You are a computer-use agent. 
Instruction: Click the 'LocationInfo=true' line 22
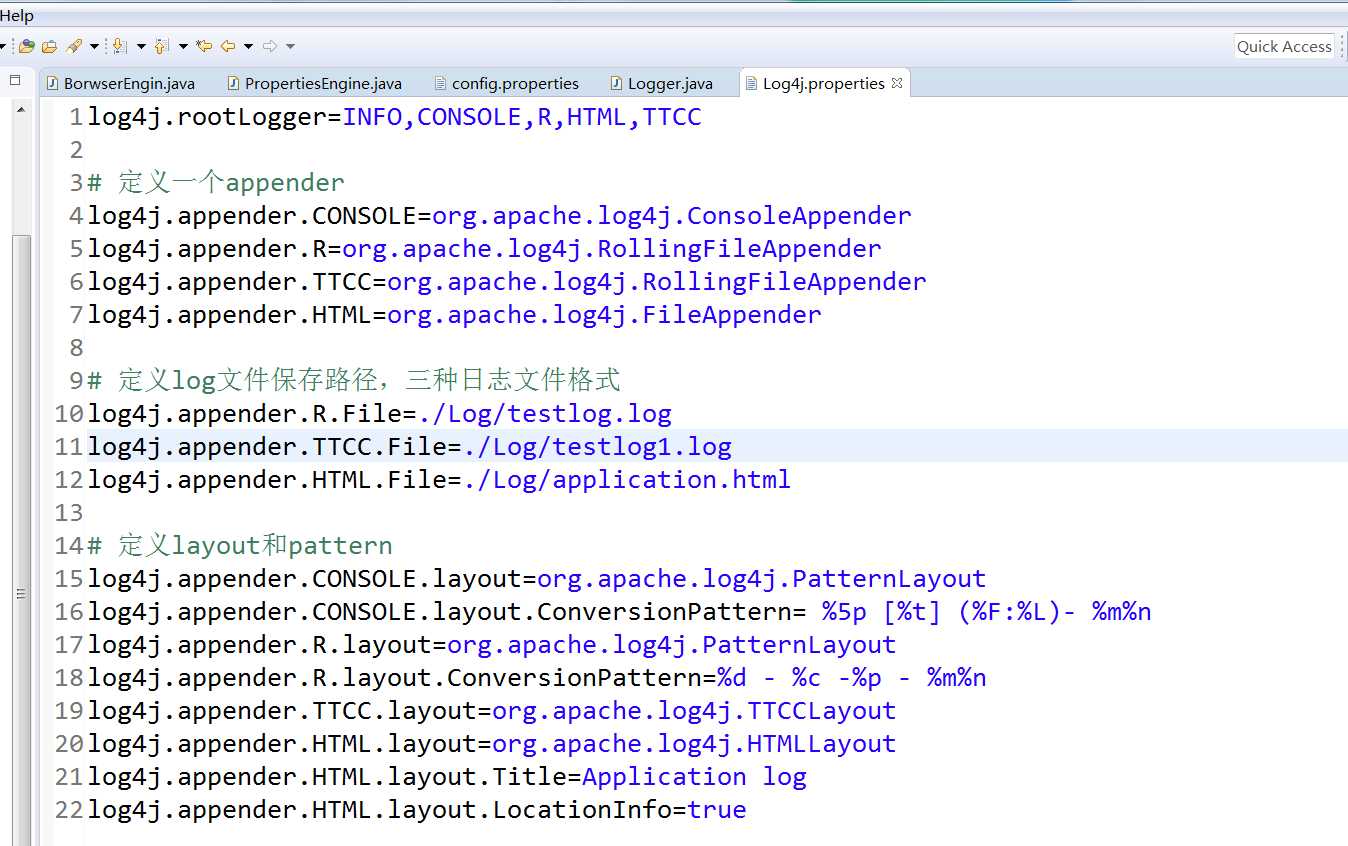(x=417, y=810)
